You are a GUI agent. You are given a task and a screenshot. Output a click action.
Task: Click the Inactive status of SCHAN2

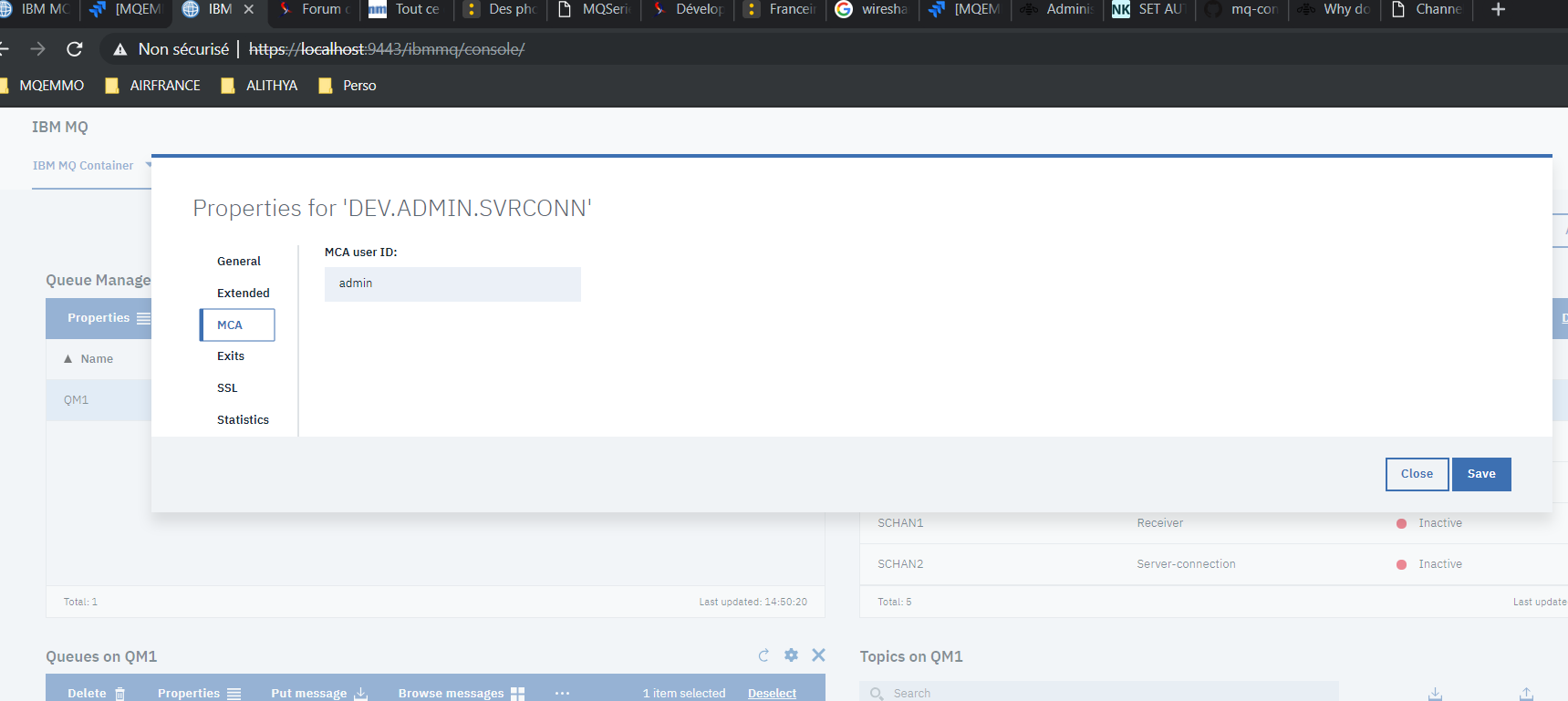tap(1429, 564)
